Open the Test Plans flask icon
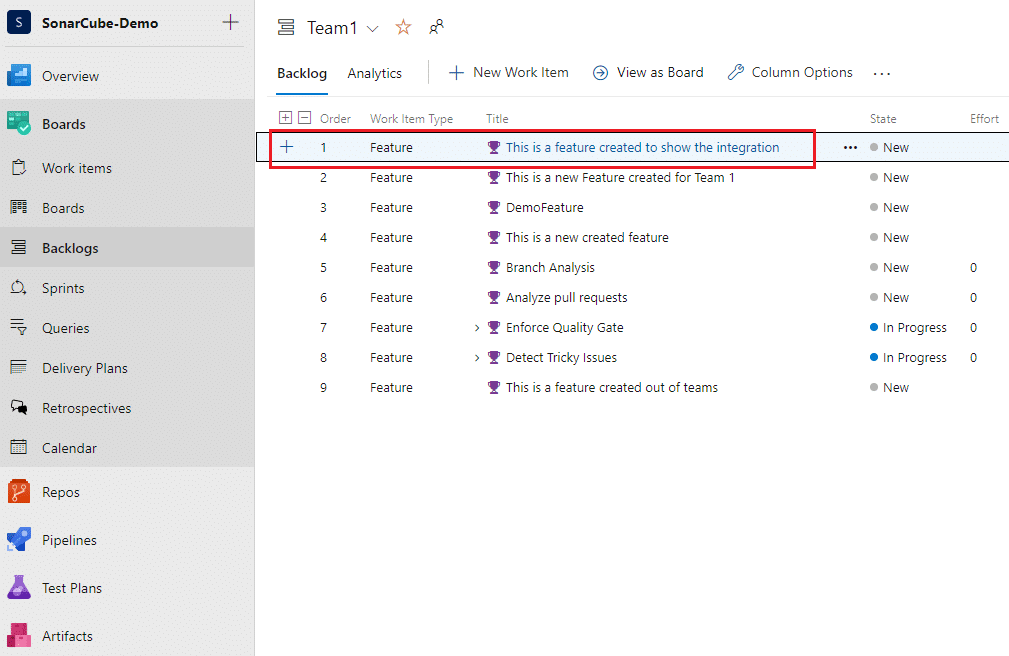1009x656 pixels. point(19,588)
